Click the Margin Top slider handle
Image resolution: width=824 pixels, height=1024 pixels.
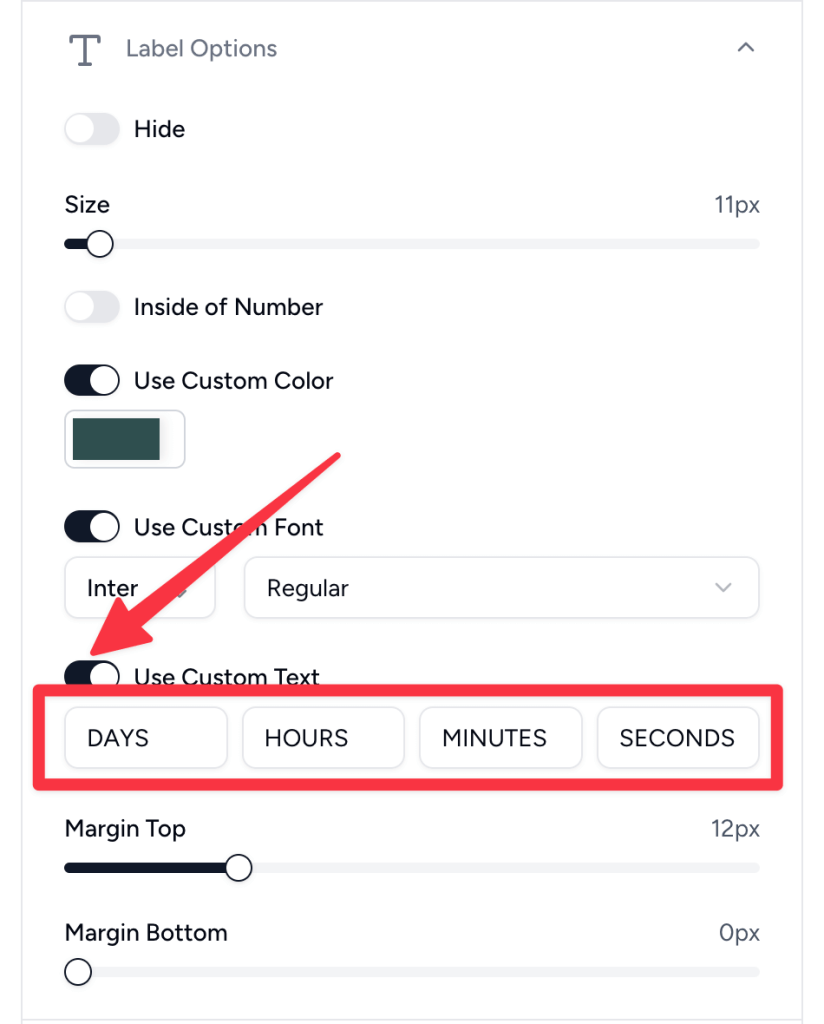239,868
